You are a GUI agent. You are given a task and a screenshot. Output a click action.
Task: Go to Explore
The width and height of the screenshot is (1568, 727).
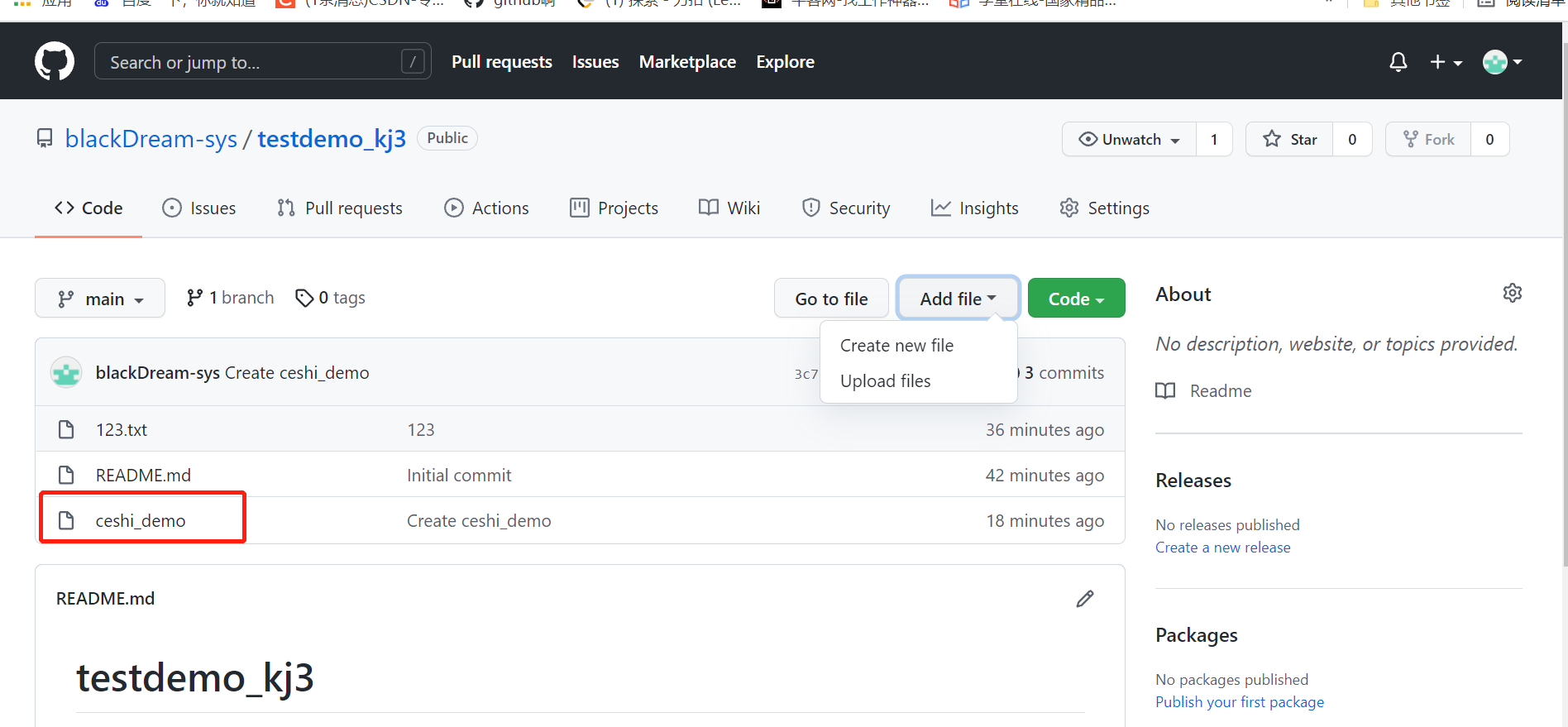(785, 62)
